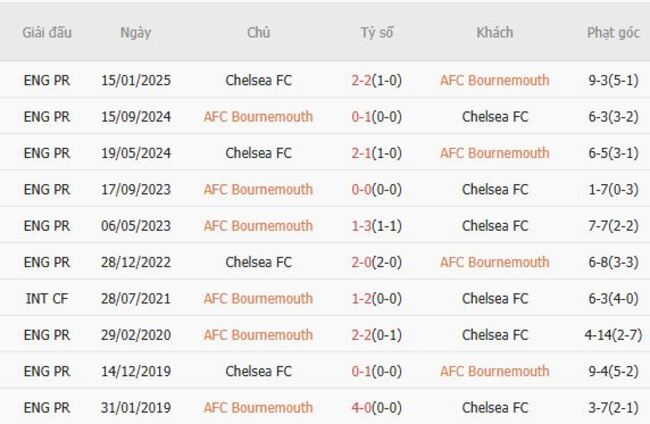Click the Phạt góc column header
The image size is (650, 424).
pyautogui.click(x=613, y=32)
